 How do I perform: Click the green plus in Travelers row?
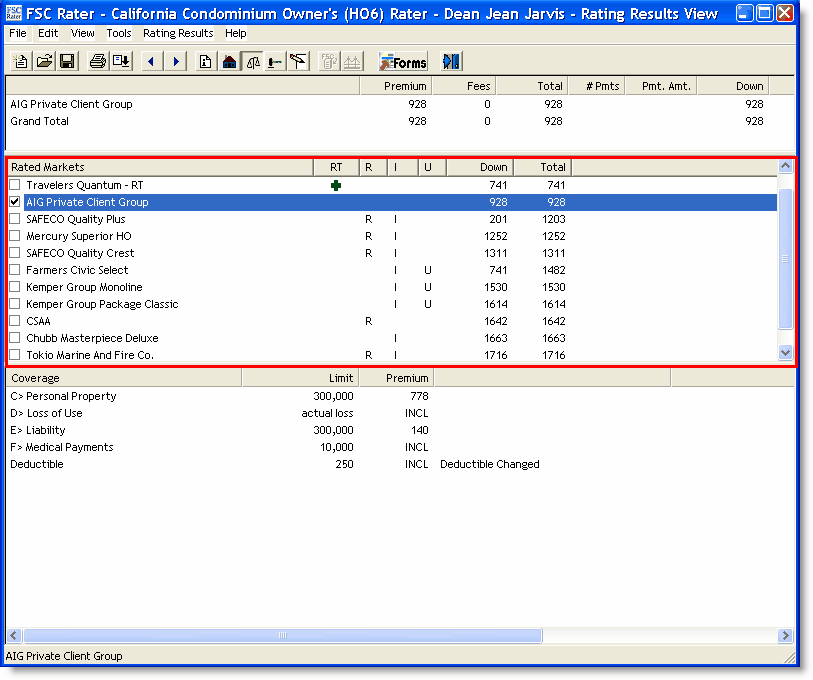pyautogui.click(x=336, y=185)
